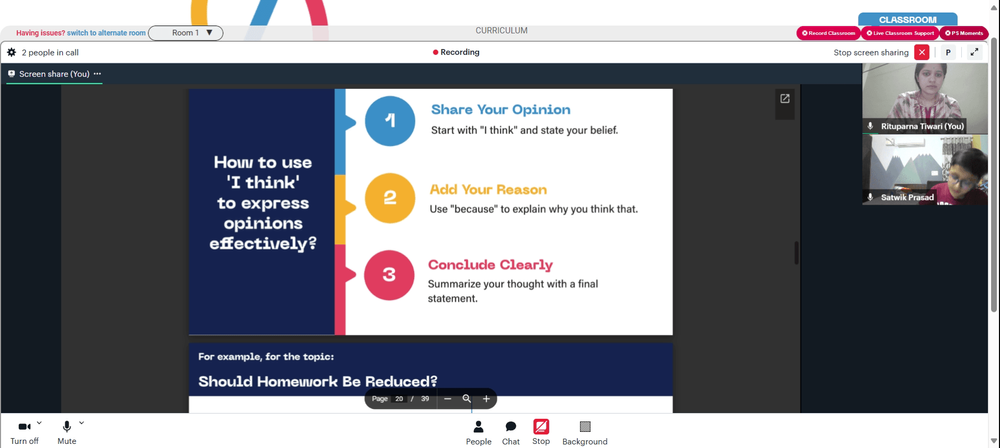Image resolution: width=1000 pixels, height=448 pixels.
Task: Zoom in the presentation with plus icon
Action: (486, 399)
